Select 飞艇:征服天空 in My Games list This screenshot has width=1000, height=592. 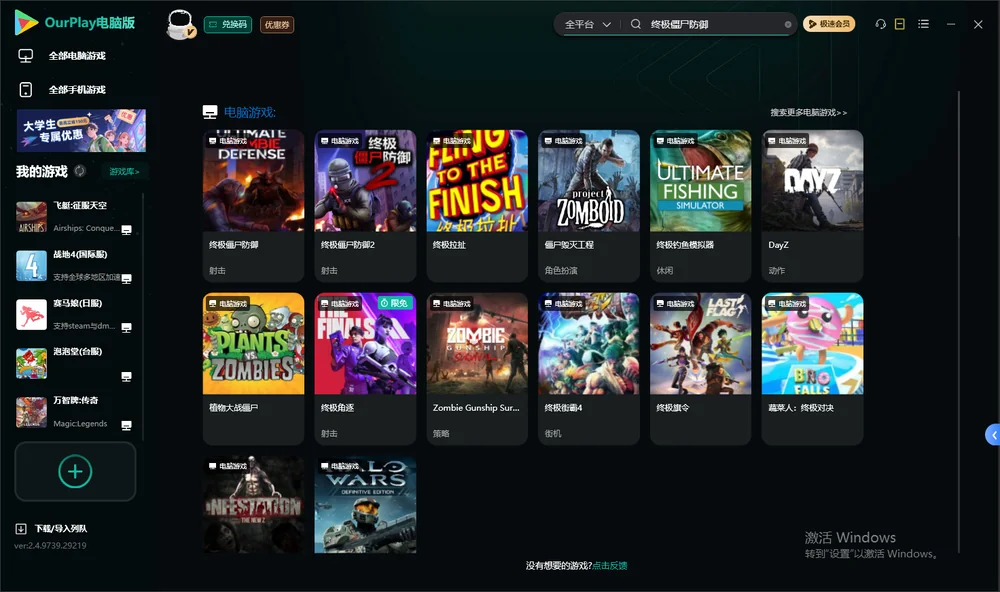click(75, 217)
